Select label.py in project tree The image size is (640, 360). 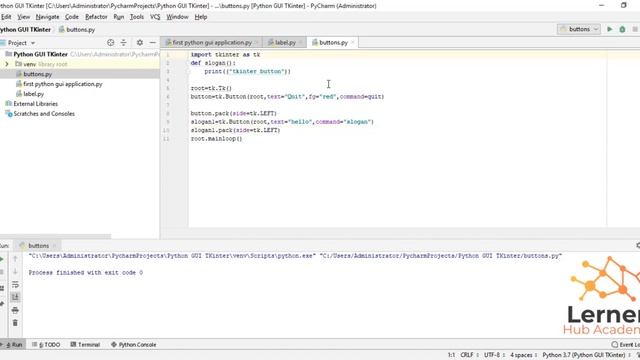(33, 94)
